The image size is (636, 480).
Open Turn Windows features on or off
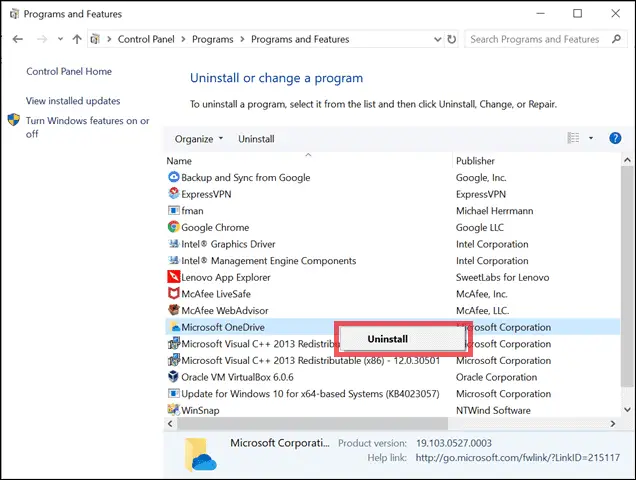point(88,127)
